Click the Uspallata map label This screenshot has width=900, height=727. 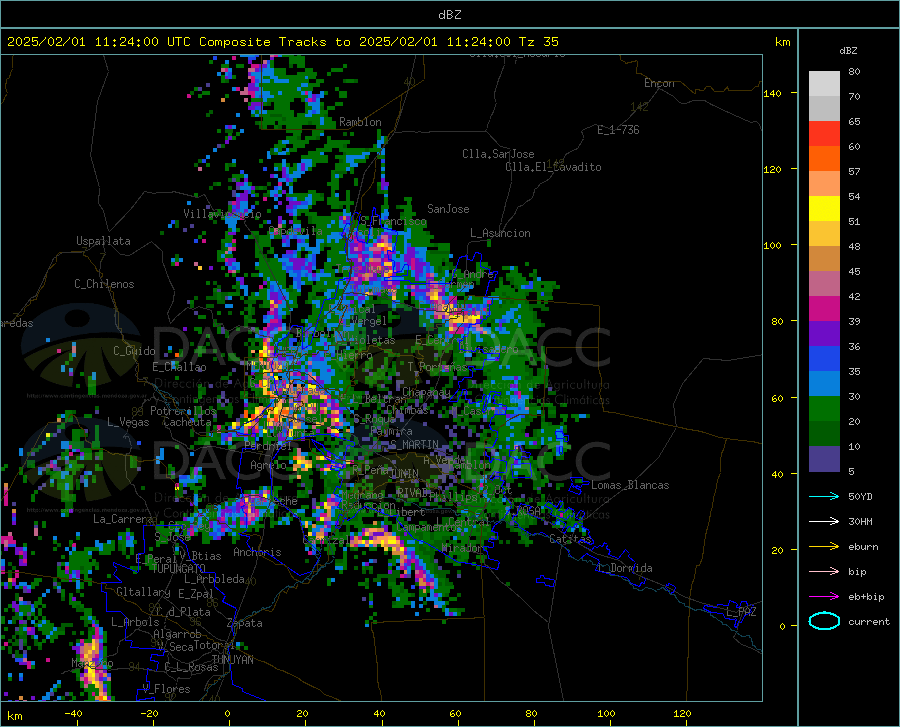103,241
